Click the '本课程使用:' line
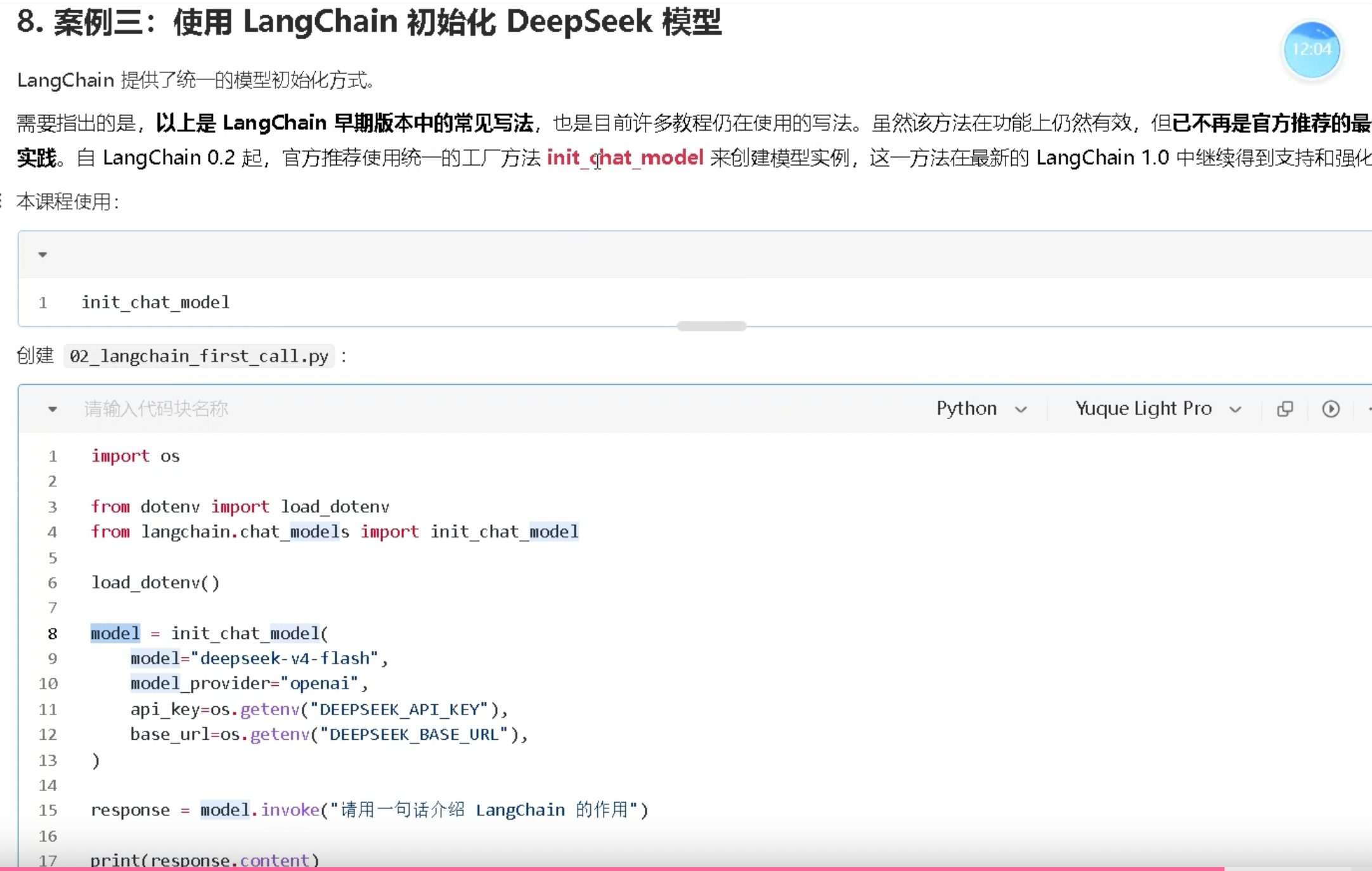The height and width of the screenshot is (871, 1372). click(x=68, y=202)
